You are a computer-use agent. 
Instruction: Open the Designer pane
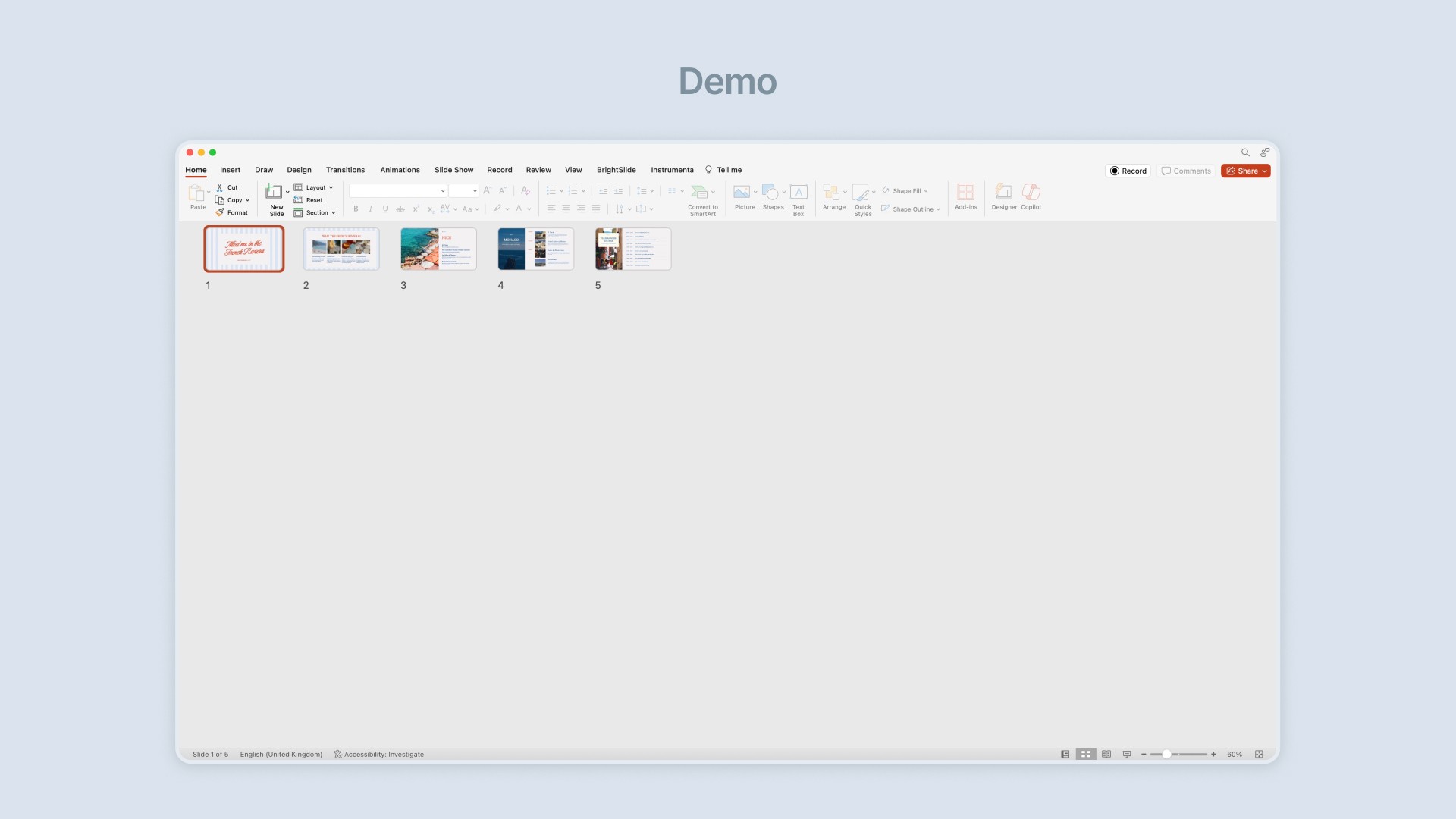point(1004,193)
